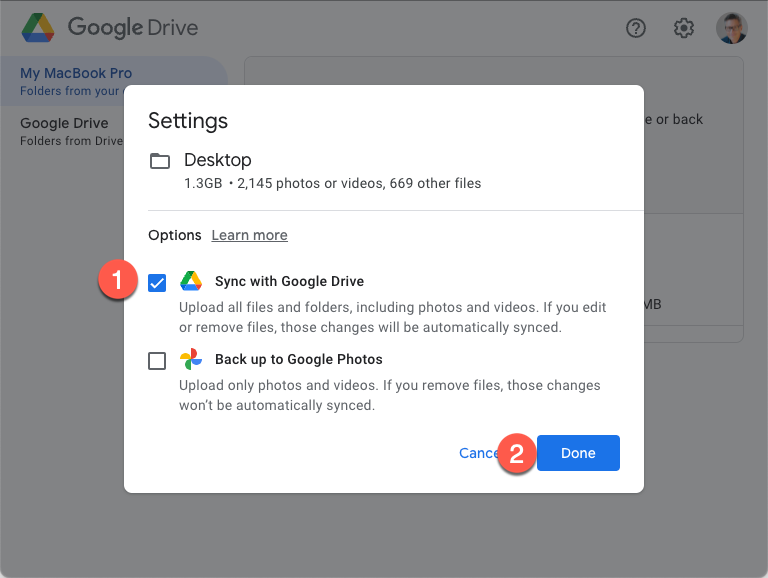
Task: Click the 'Sync with Google Drive' label
Action: [x=289, y=281]
